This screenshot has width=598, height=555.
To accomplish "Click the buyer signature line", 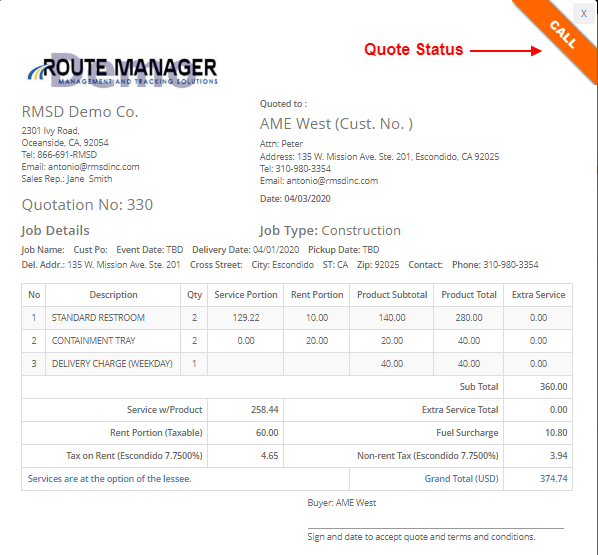I will pyautogui.click(x=436, y=528).
